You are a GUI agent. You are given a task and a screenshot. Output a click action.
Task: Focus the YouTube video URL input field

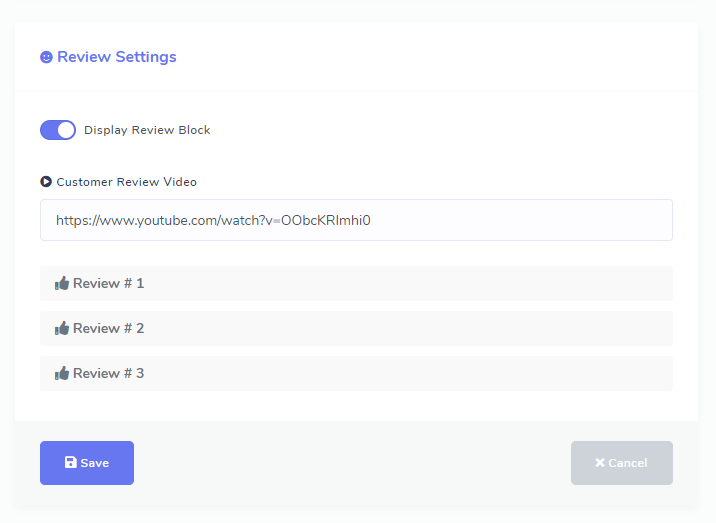(x=500, y=220)
